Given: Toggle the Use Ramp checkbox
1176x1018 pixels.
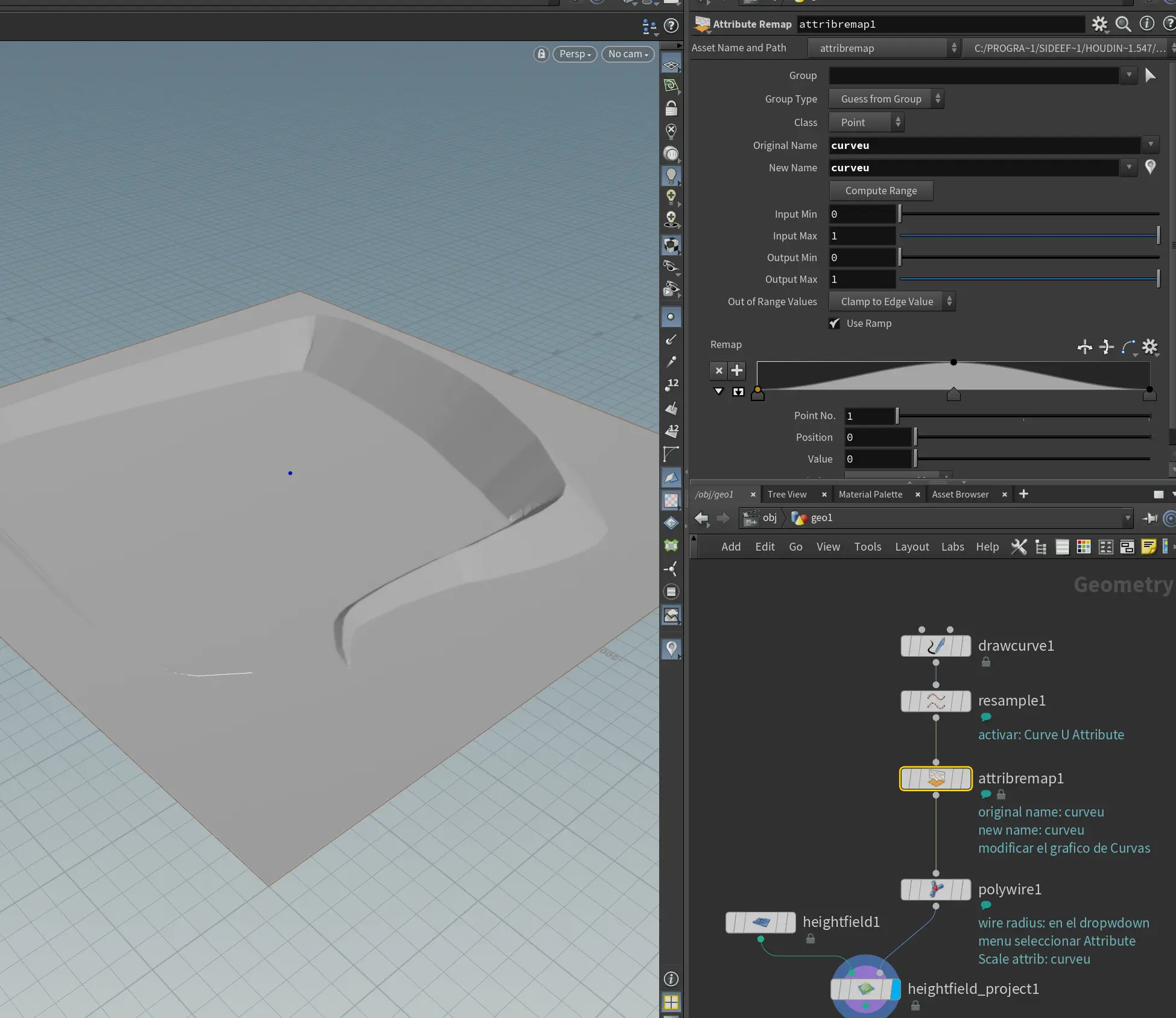Looking at the screenshot, I should click(x=835, y=323).
